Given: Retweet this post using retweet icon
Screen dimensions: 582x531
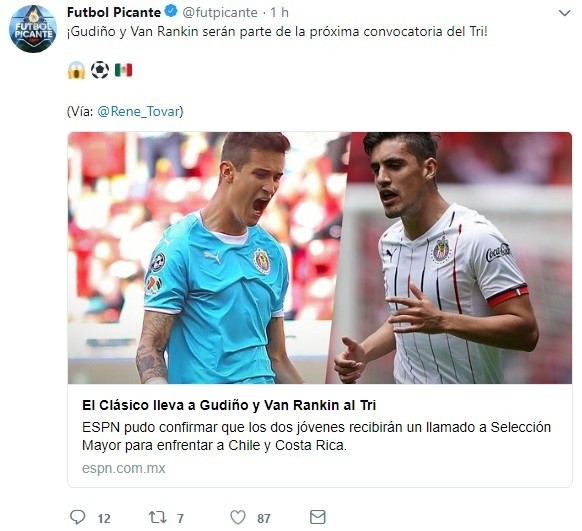Looking at the screenshot, I should (x=157, y=517).
